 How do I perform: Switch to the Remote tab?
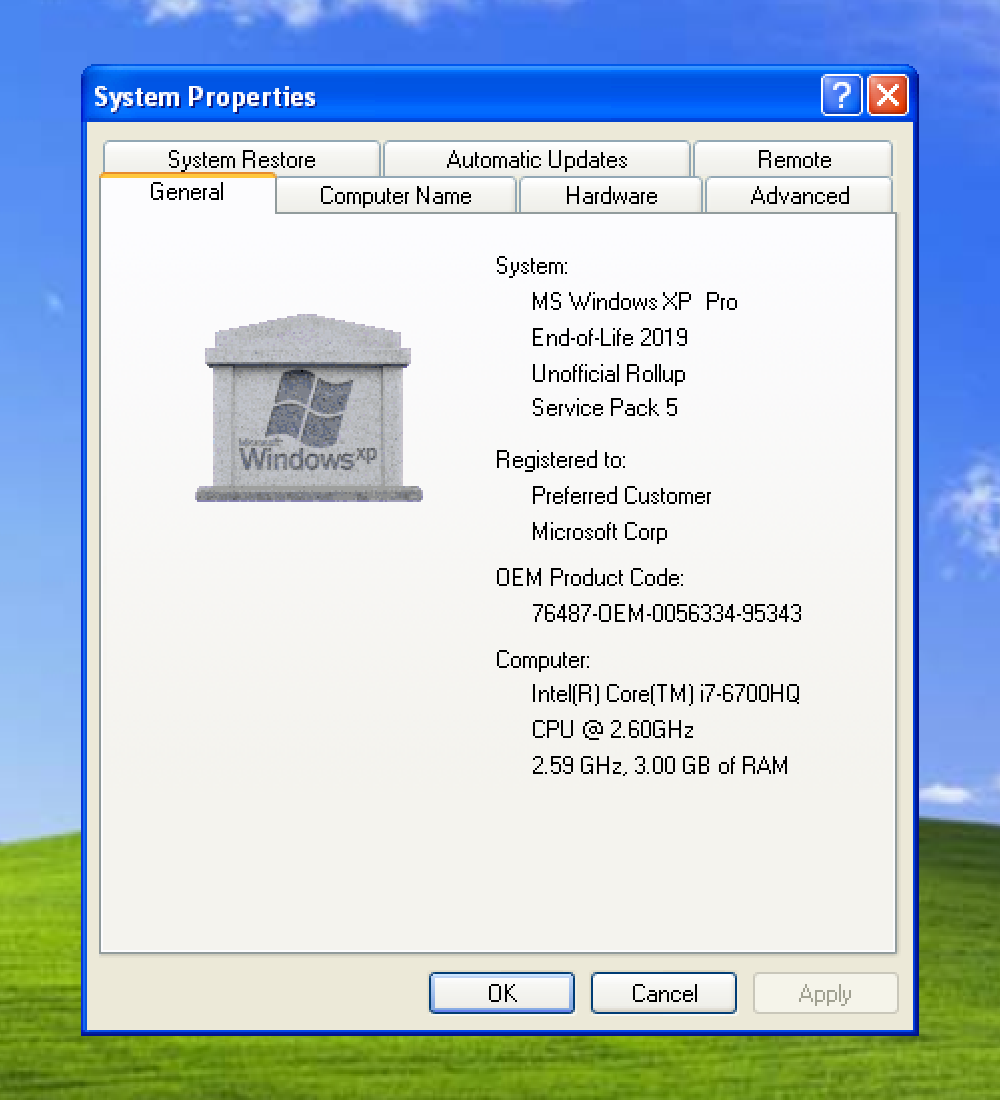click(x=793, y=159)
